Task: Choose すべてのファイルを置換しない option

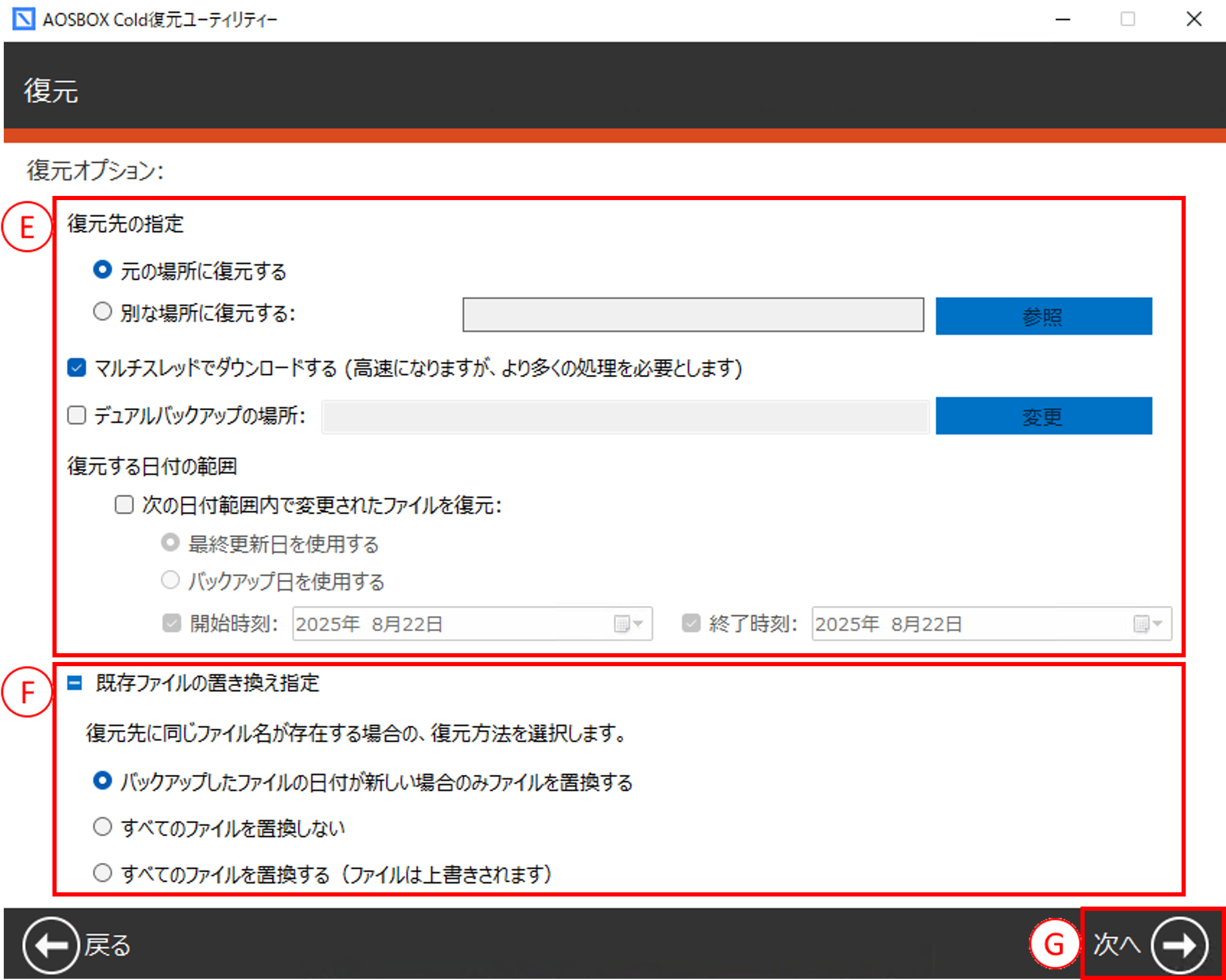Action: 102,826
